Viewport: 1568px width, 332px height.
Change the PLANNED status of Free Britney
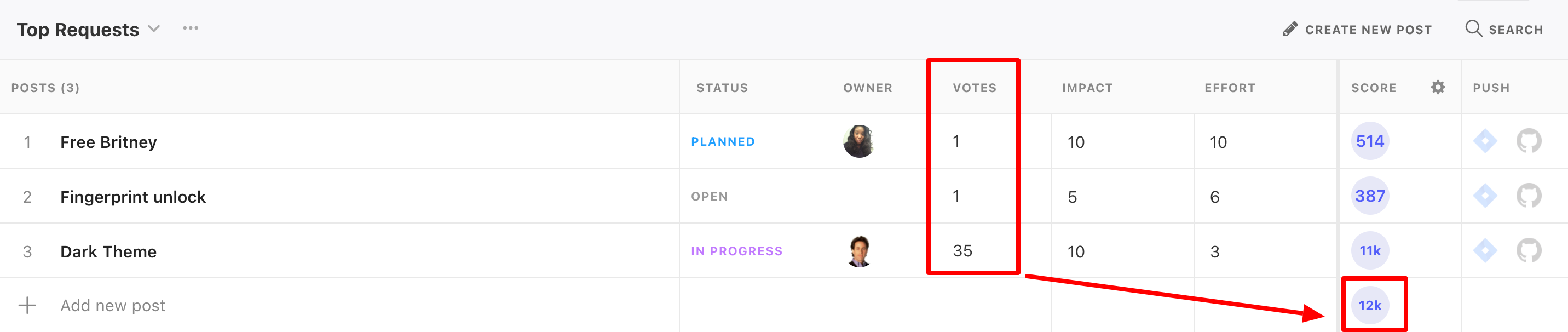[723, 141]
